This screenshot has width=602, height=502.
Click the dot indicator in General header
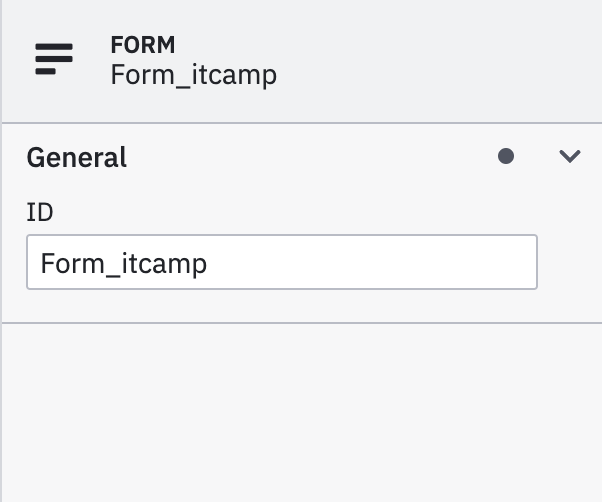(506, 156)
